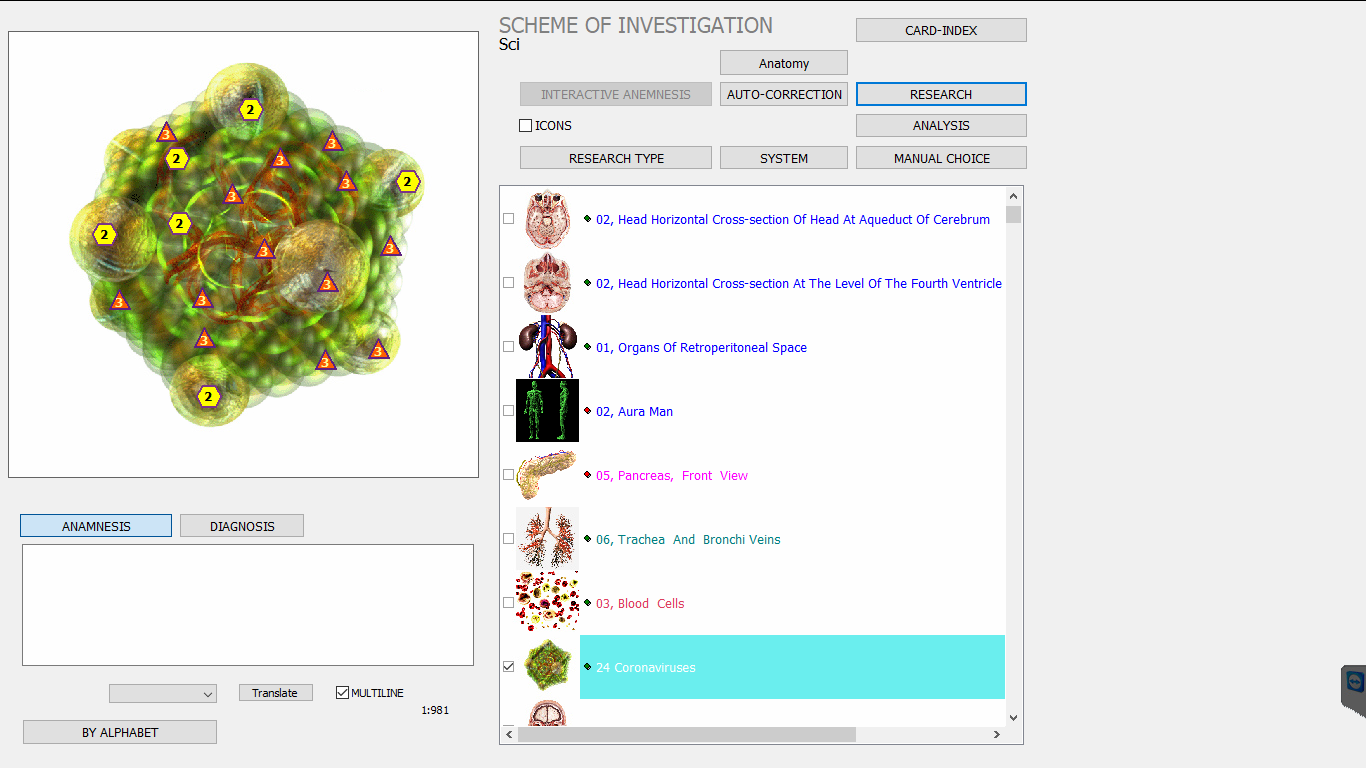Click the horizontal scrollbar thumb of list
The image size is (1366, 768).
[686, 735]
